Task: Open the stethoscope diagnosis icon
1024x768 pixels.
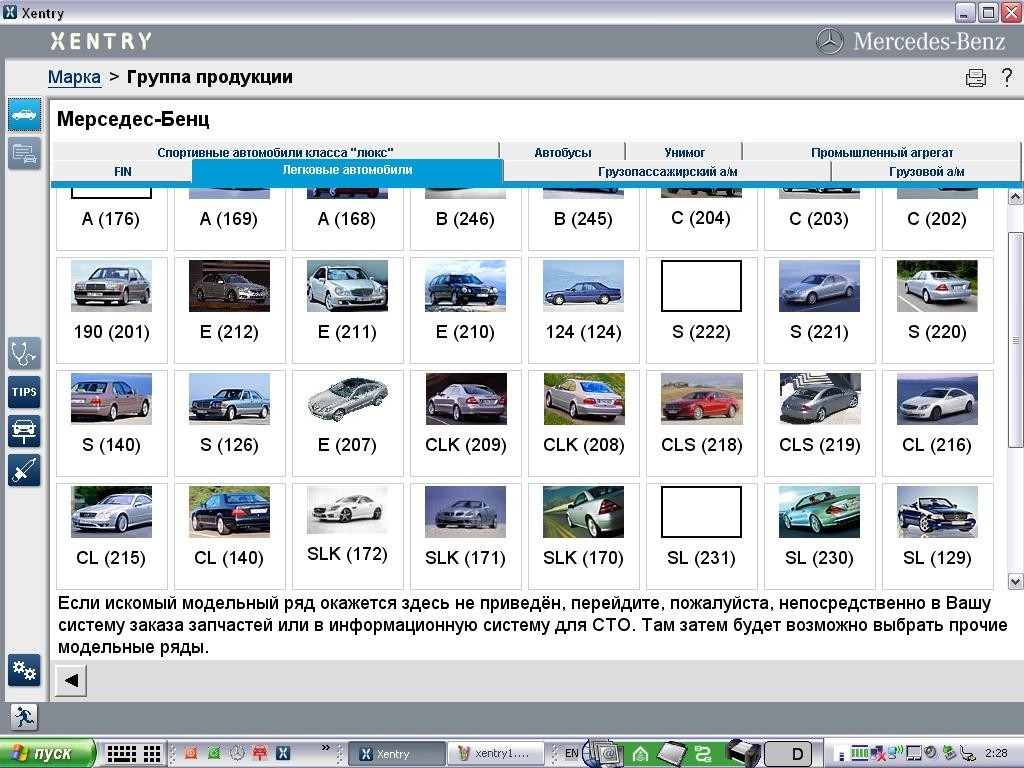Action: tap(24, 353)
